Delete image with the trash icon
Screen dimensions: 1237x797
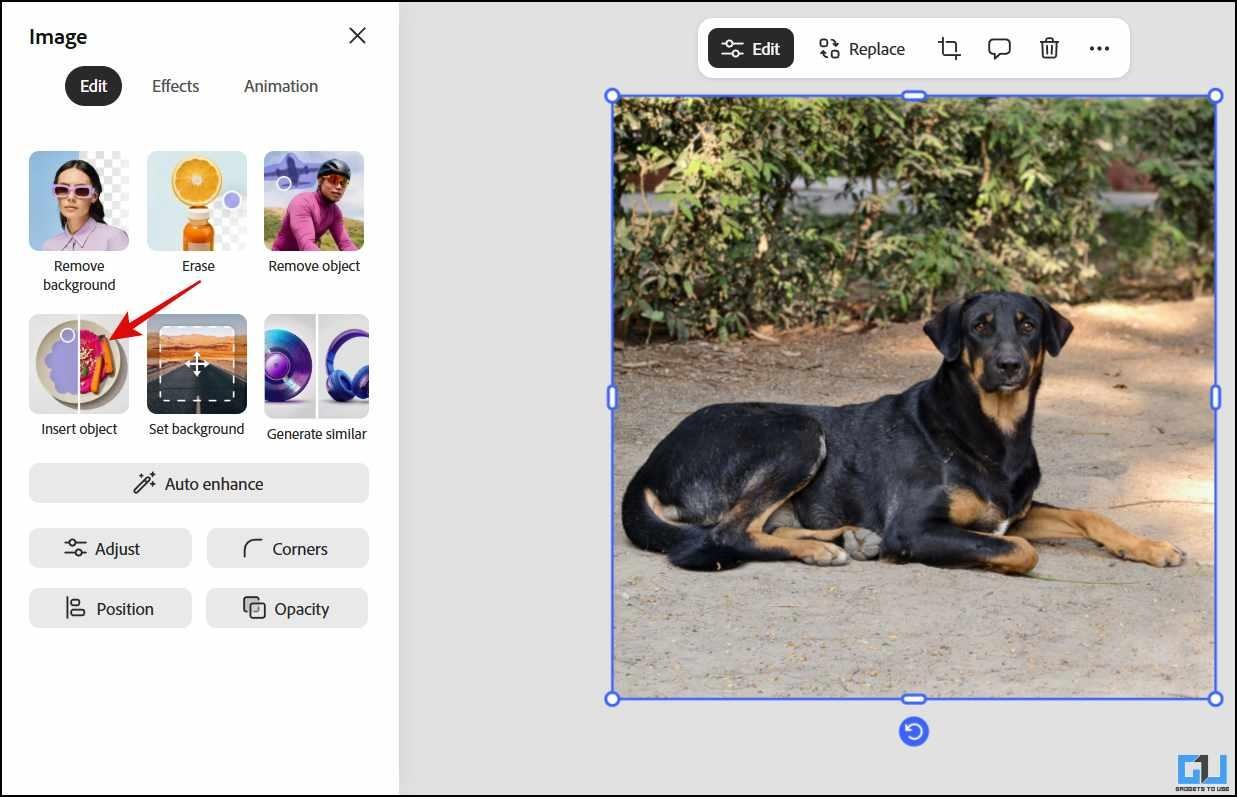point(1049,49)
